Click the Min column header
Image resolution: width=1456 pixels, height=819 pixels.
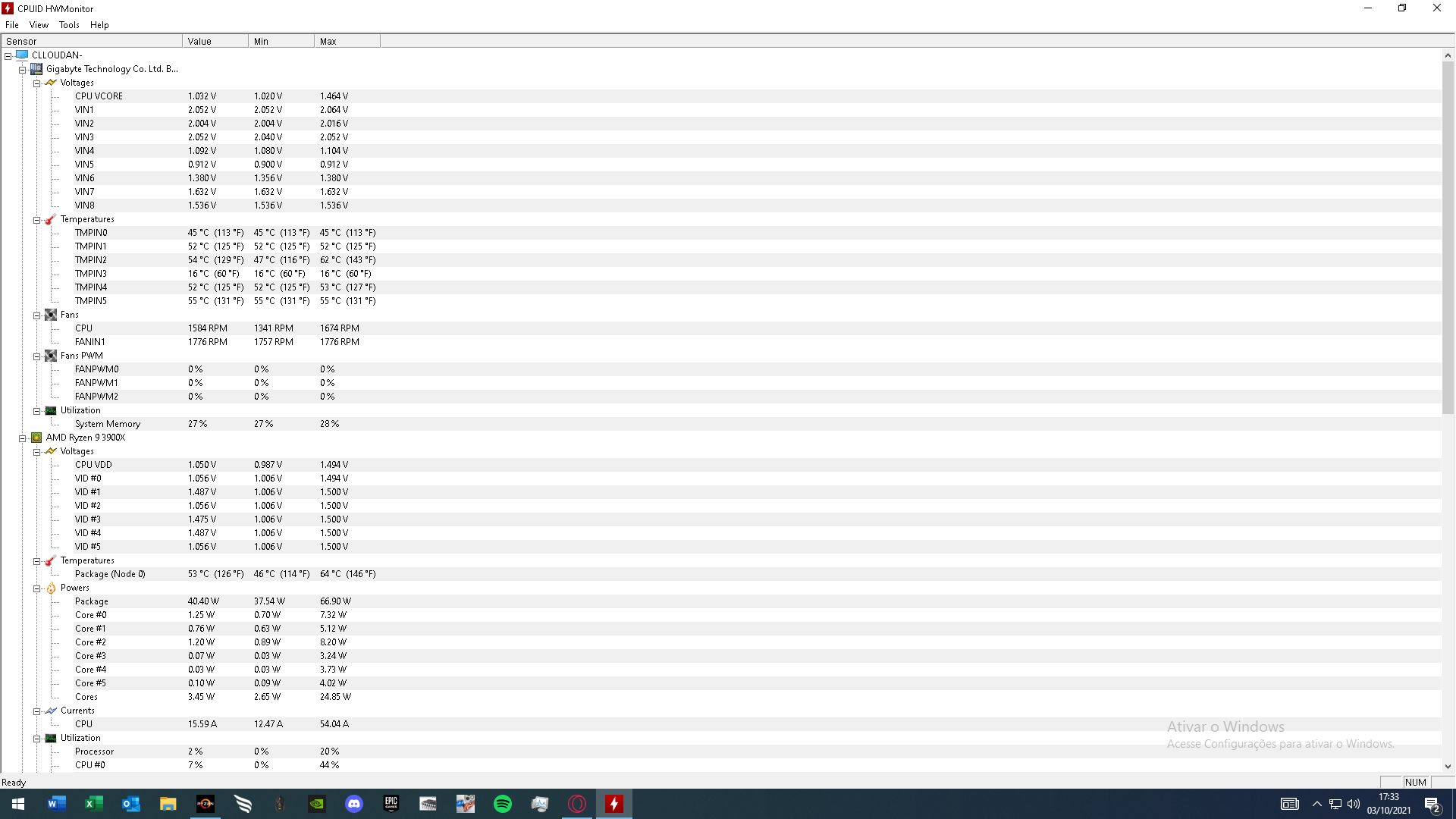coord(281,41)
